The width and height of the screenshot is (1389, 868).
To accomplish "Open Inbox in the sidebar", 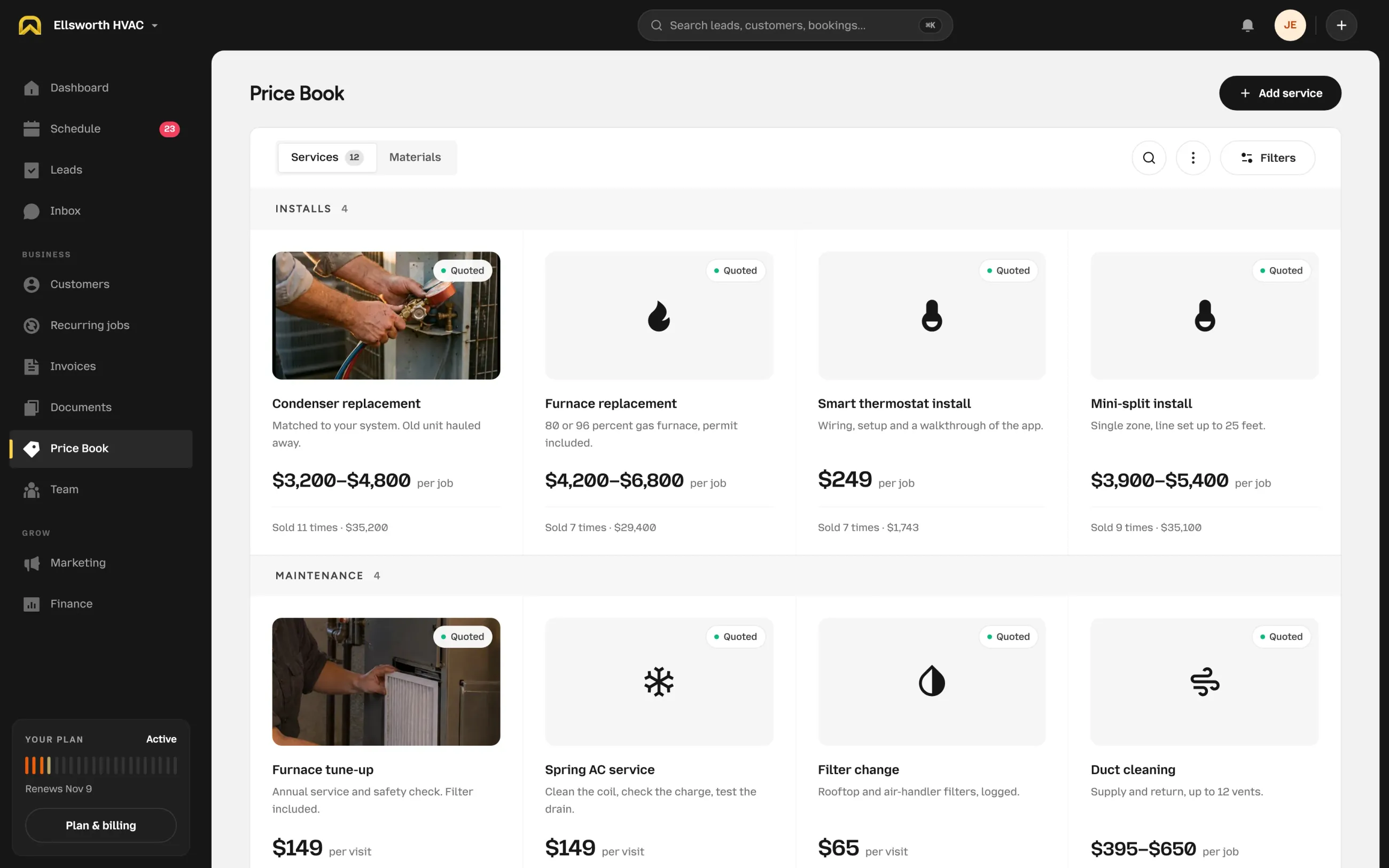I will coord(101,212).
